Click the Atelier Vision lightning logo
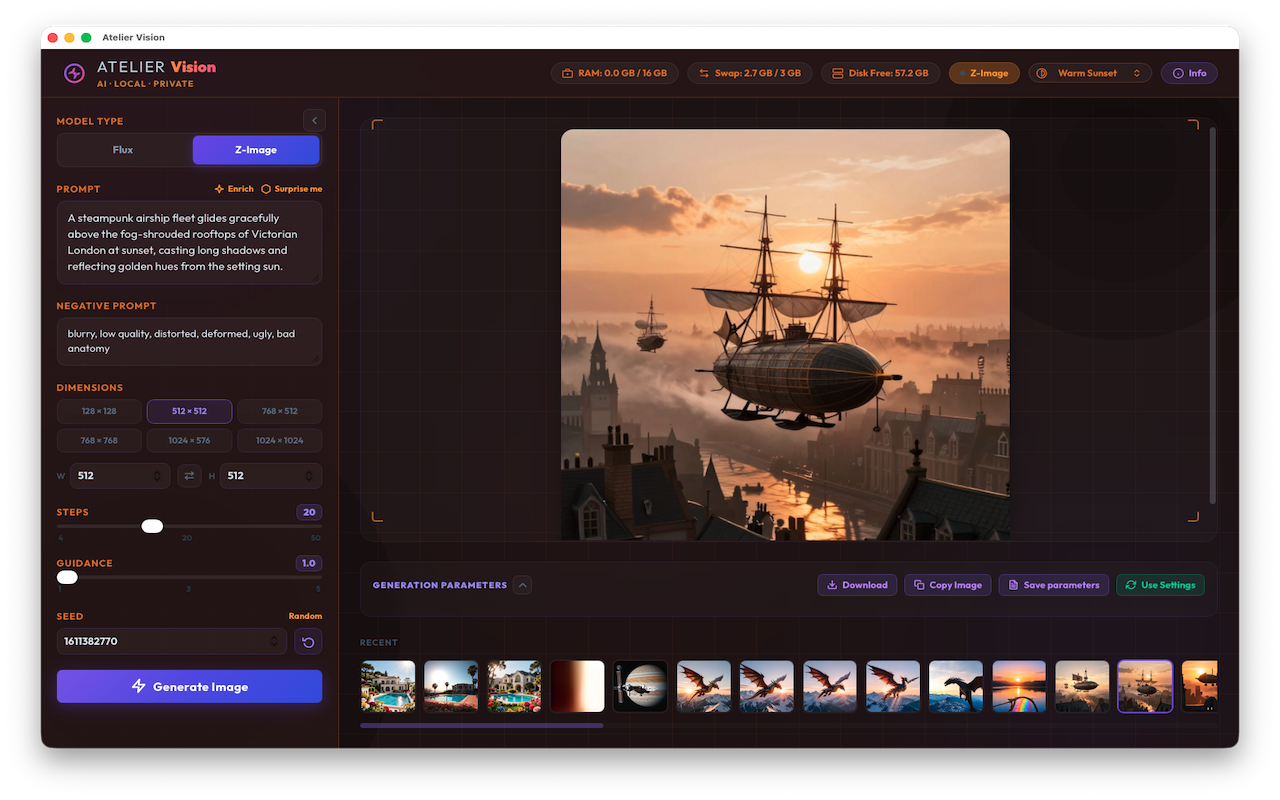This screenshot has height=800, width=1280. [74, 73]
